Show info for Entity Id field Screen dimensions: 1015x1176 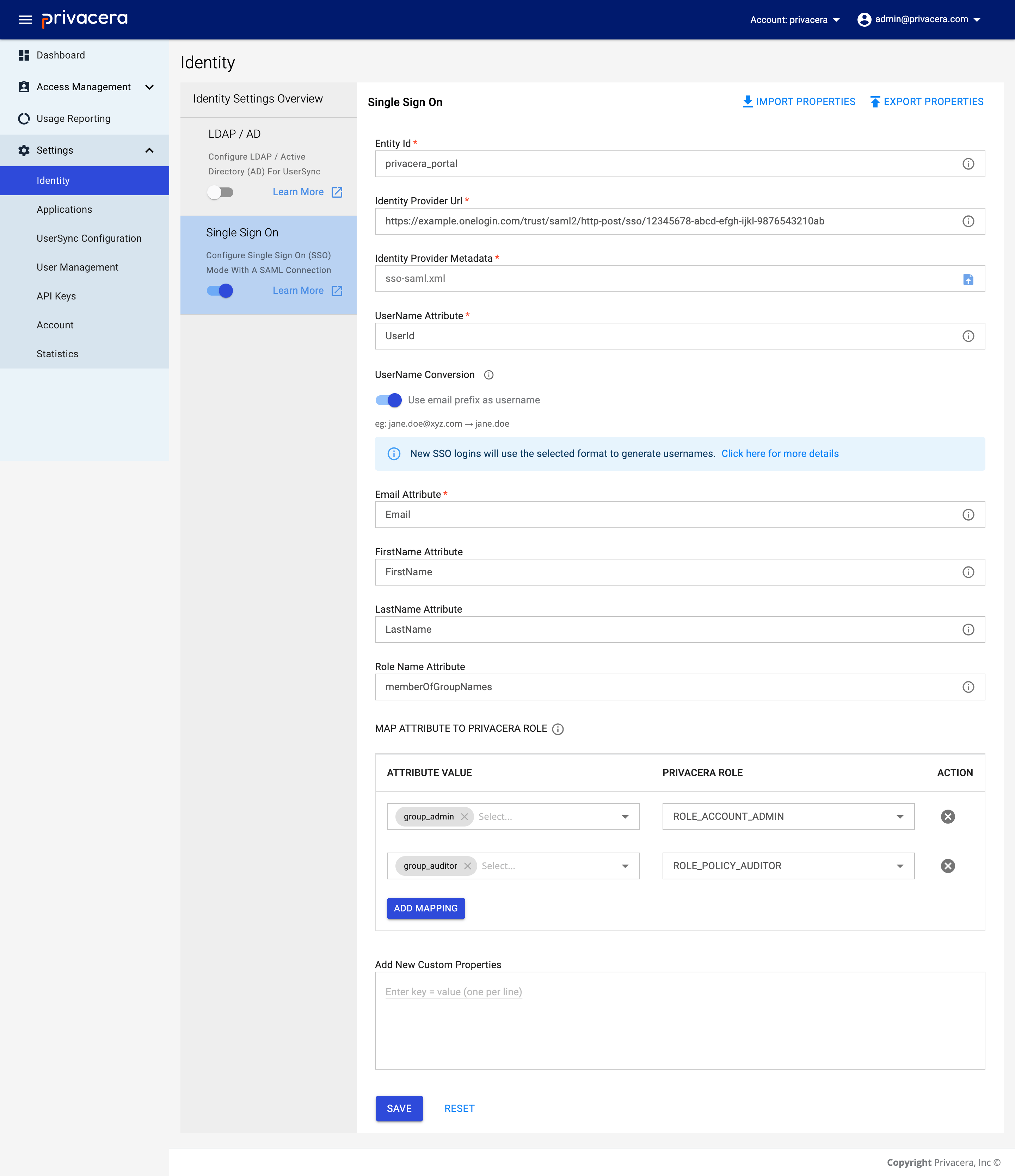coord(968,164)
